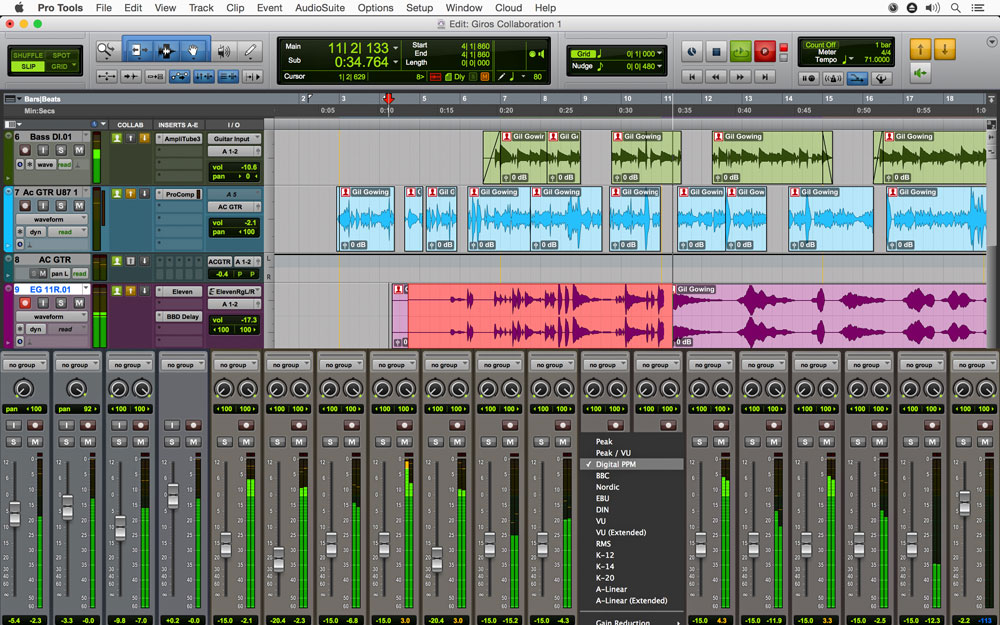Screen dimensions: 1000x625
Task: Record-arm the EG 11R.01 track
Action: coord(25,303)
